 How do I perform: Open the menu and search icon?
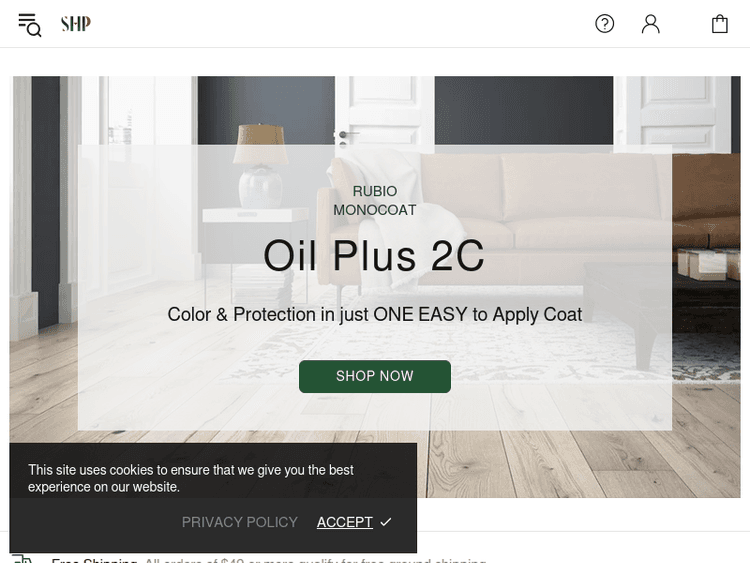(x=30, y=25)
